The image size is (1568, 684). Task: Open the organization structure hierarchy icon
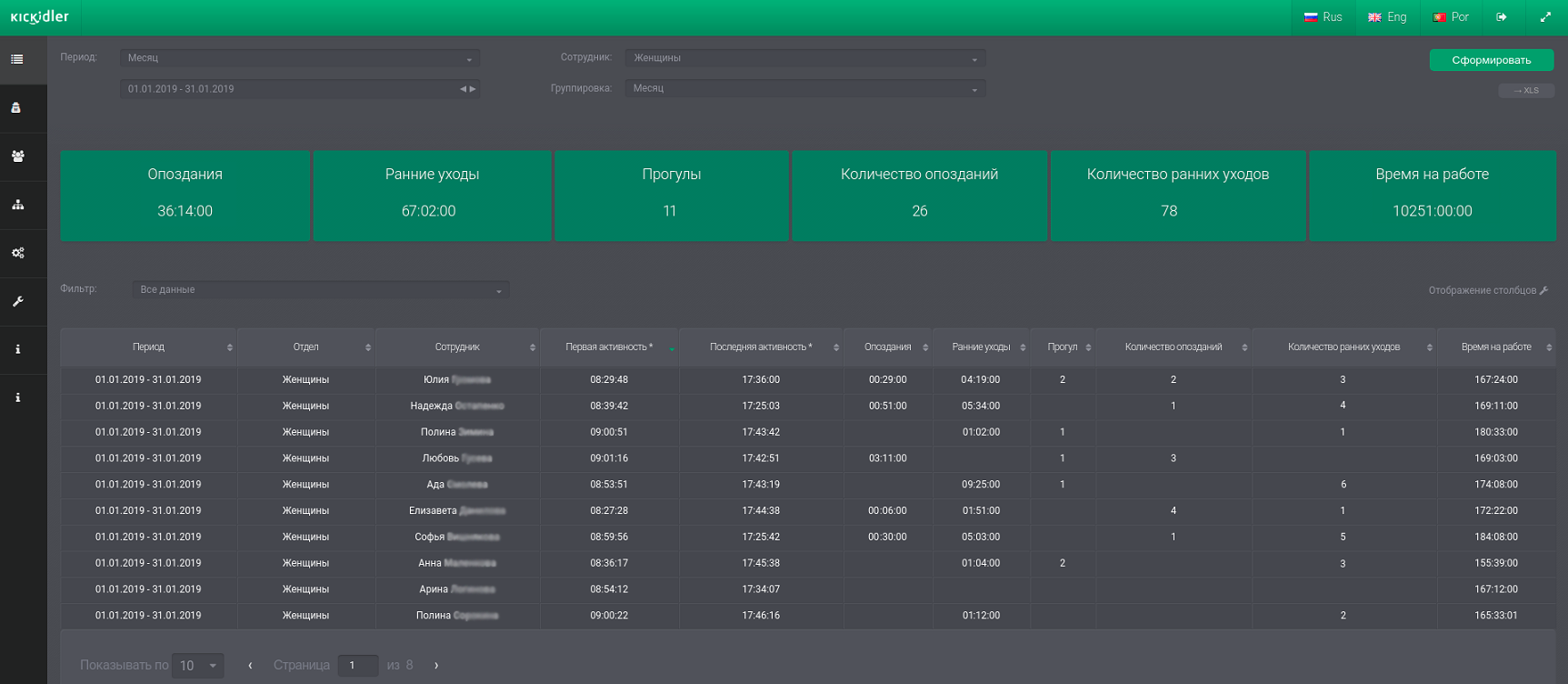17,205
